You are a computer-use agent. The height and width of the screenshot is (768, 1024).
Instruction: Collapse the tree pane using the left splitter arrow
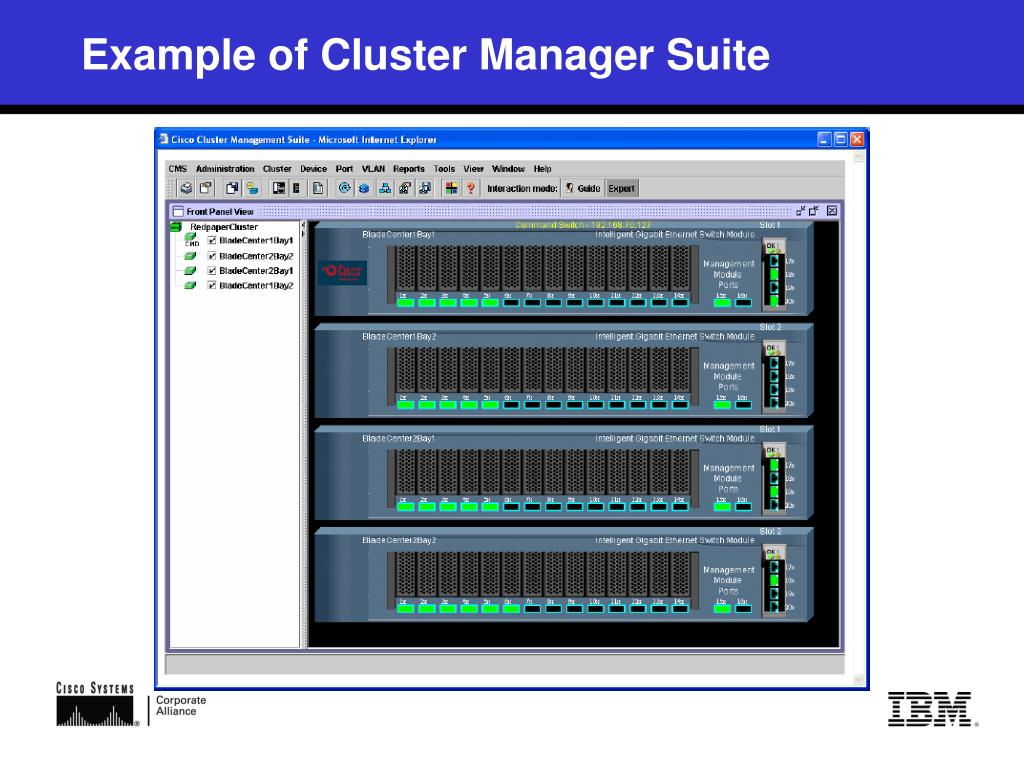coord(303,225)
